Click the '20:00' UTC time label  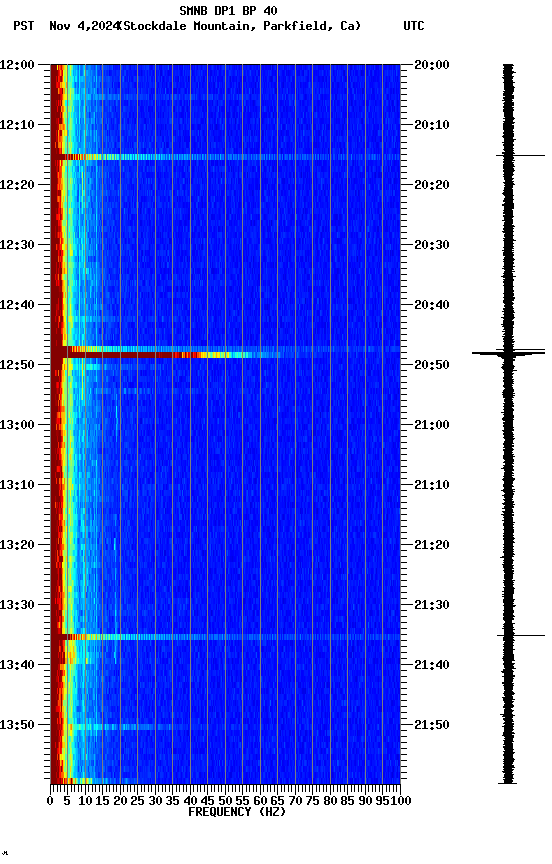pyautogui.click(x=432, y=65)
